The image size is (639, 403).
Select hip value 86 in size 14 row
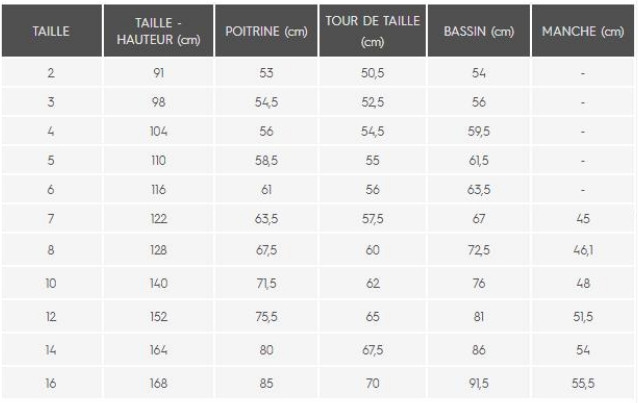click(x=479, y=350)
